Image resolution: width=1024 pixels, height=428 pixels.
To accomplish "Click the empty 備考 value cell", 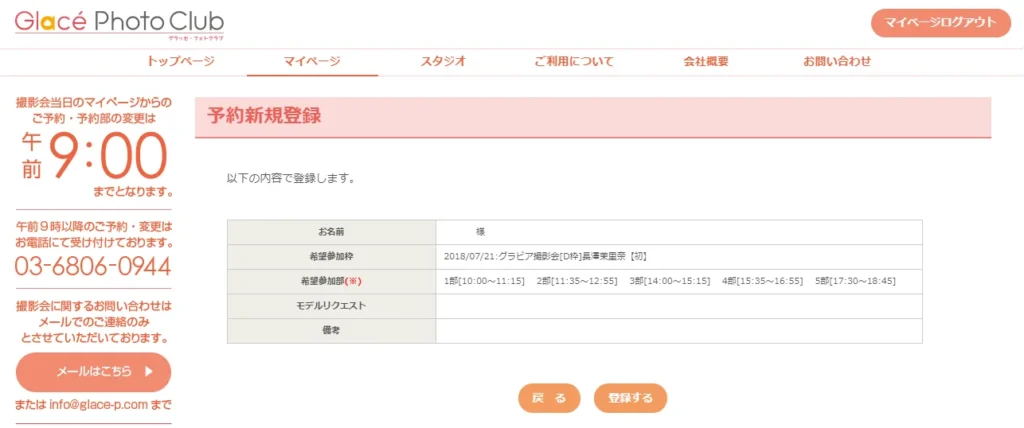I will click(678, 330).
